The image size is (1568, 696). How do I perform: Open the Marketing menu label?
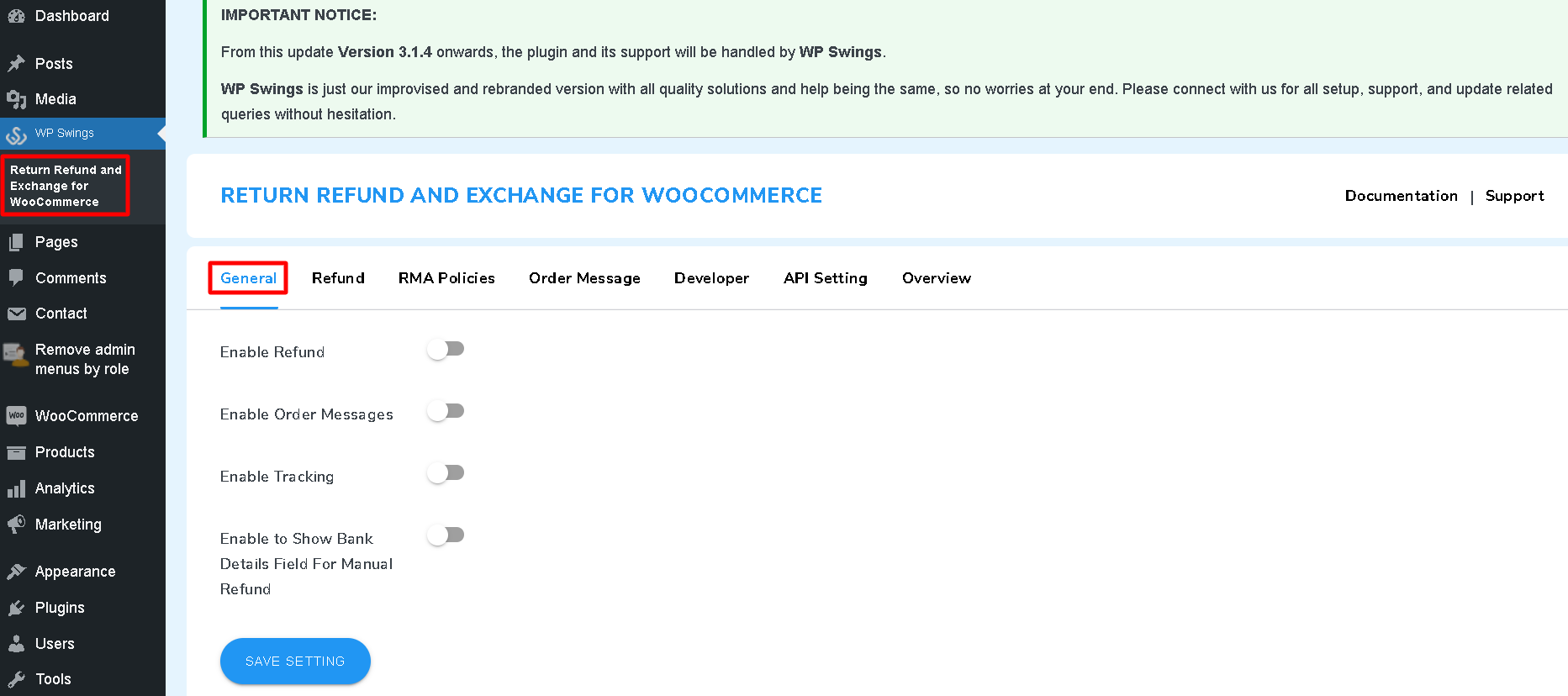(68, 525)
